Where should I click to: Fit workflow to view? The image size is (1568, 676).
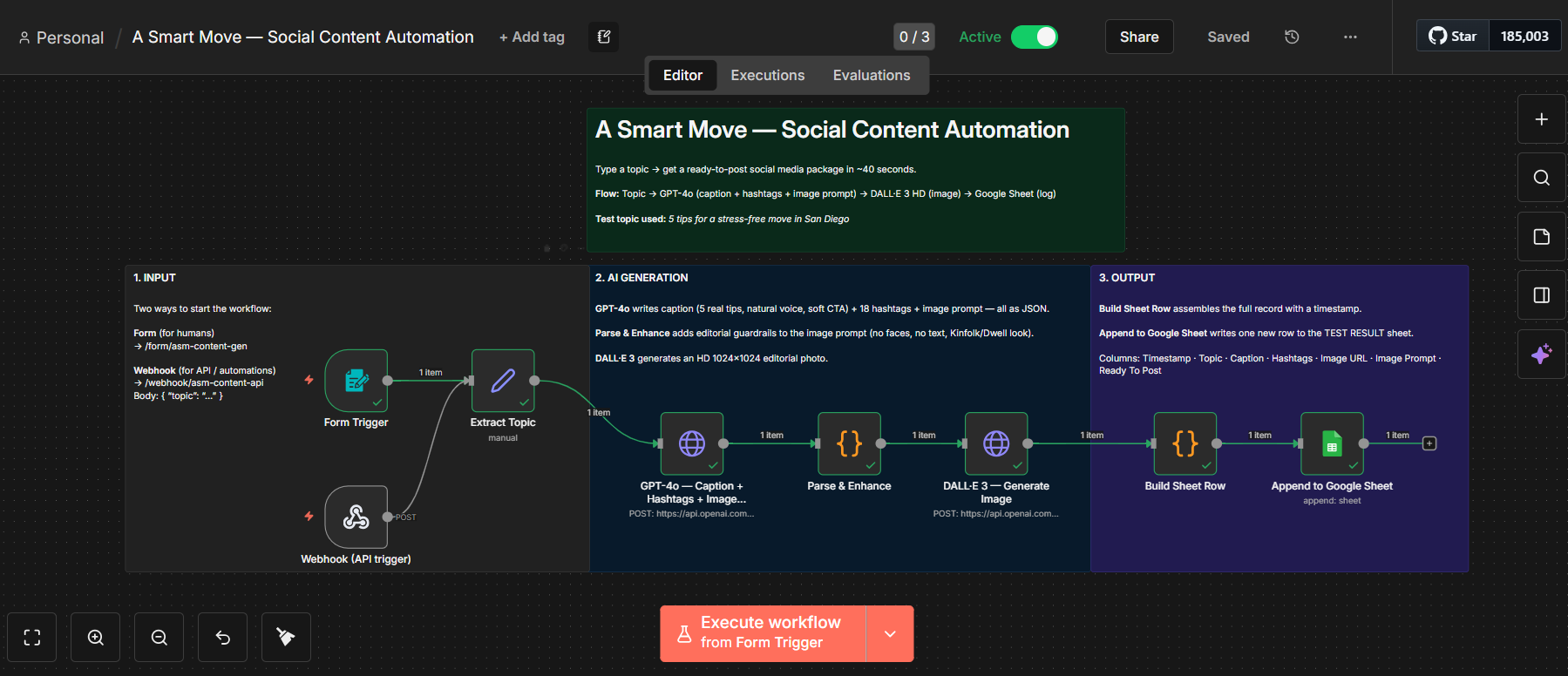(32, 638)
